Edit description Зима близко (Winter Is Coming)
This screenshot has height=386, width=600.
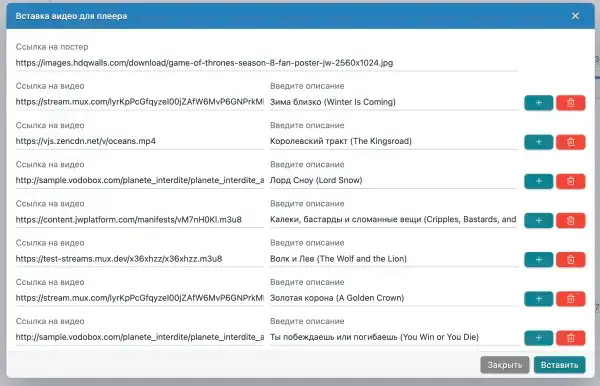(x=394, y=102)
